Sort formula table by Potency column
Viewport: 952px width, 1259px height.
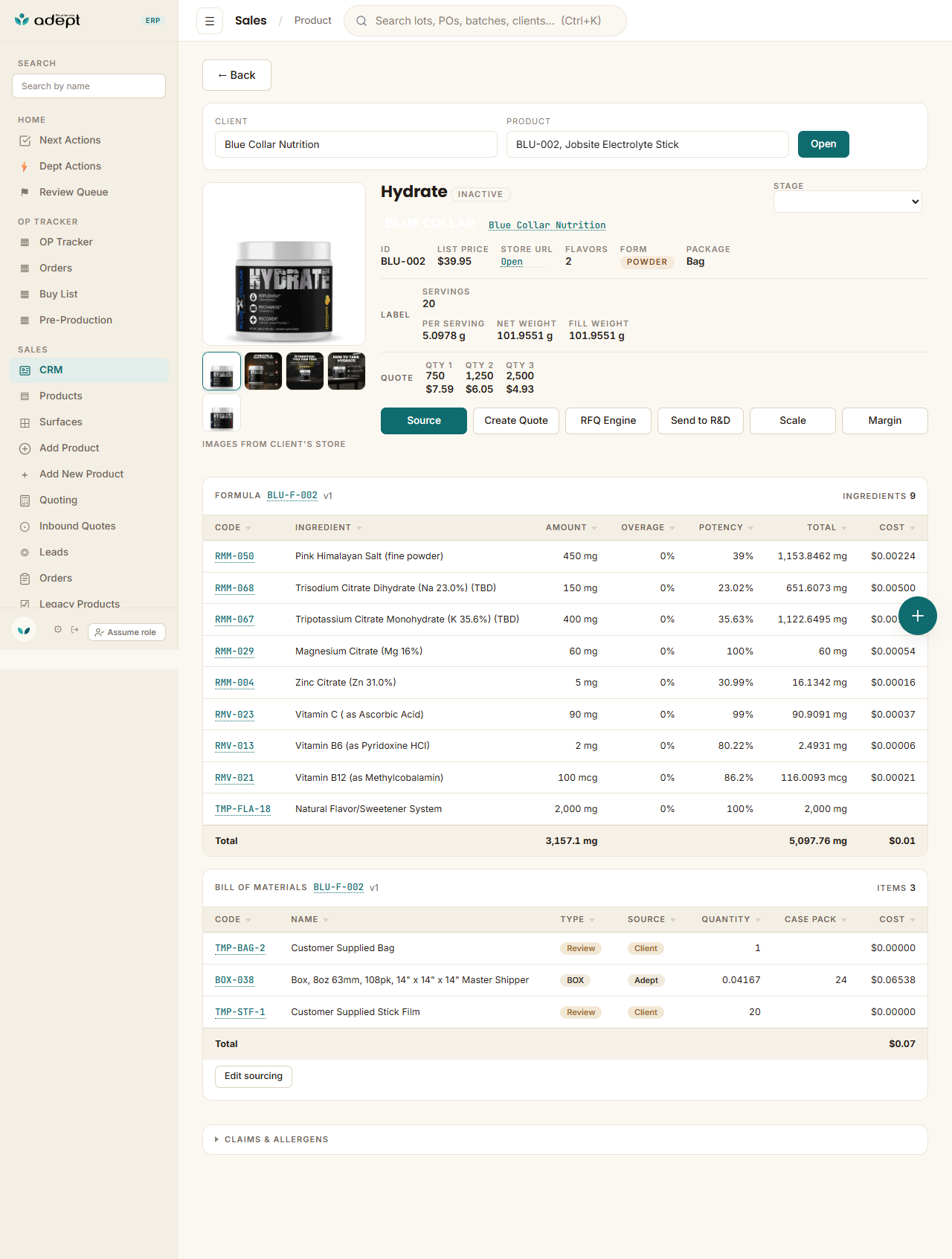[x=726, y=527]
